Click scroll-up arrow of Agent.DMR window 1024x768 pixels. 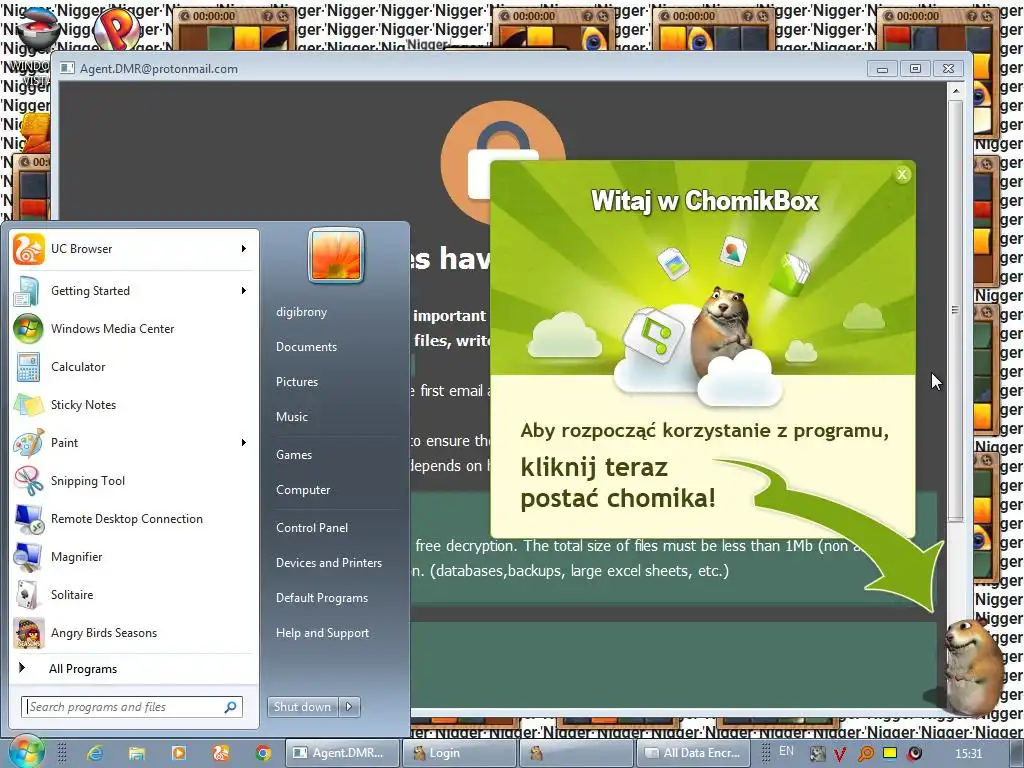pyautogui.click(x=955, y=91)
